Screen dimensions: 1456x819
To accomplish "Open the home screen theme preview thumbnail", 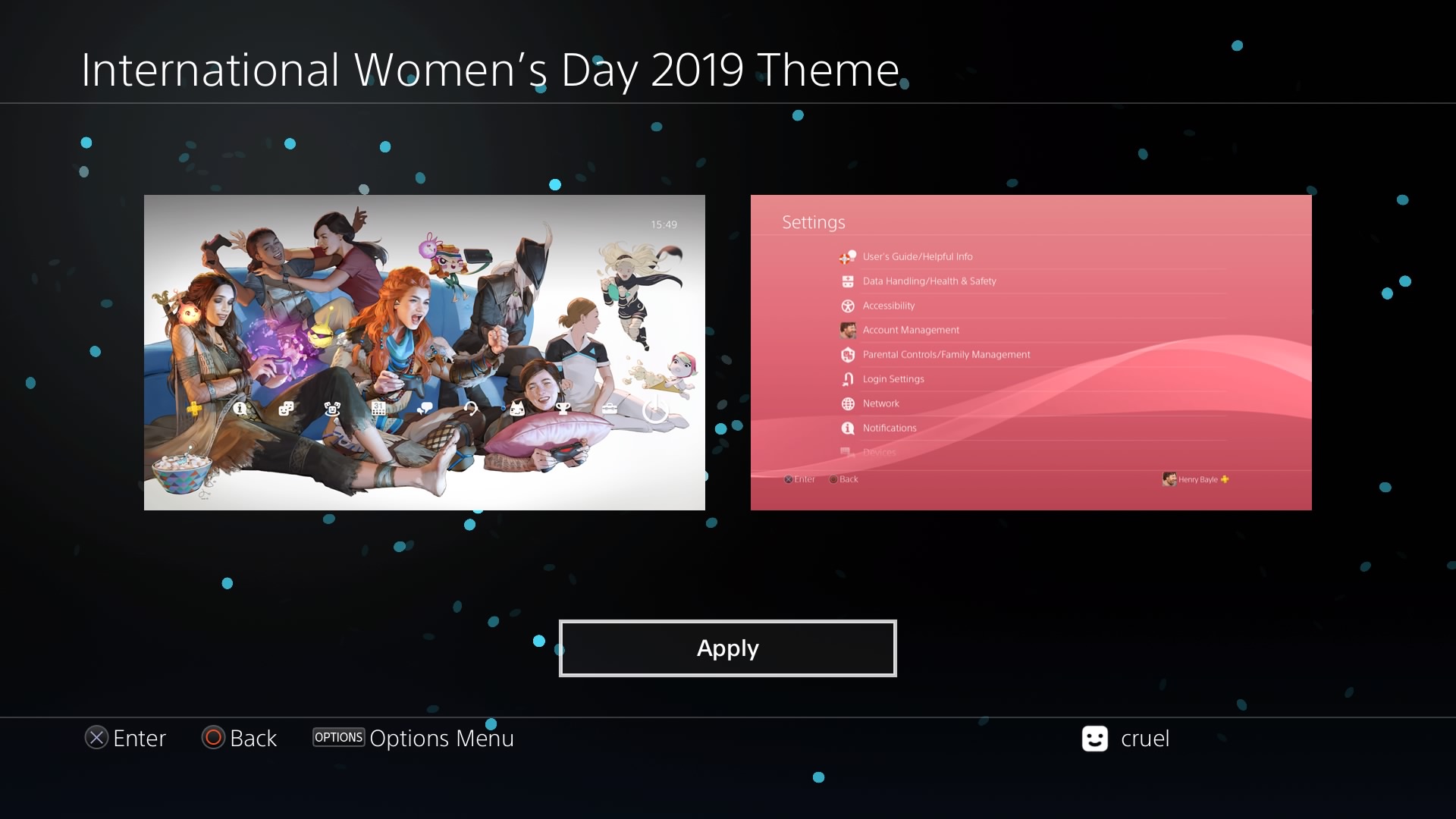I will pyautogui.click(x=424, y=353).
